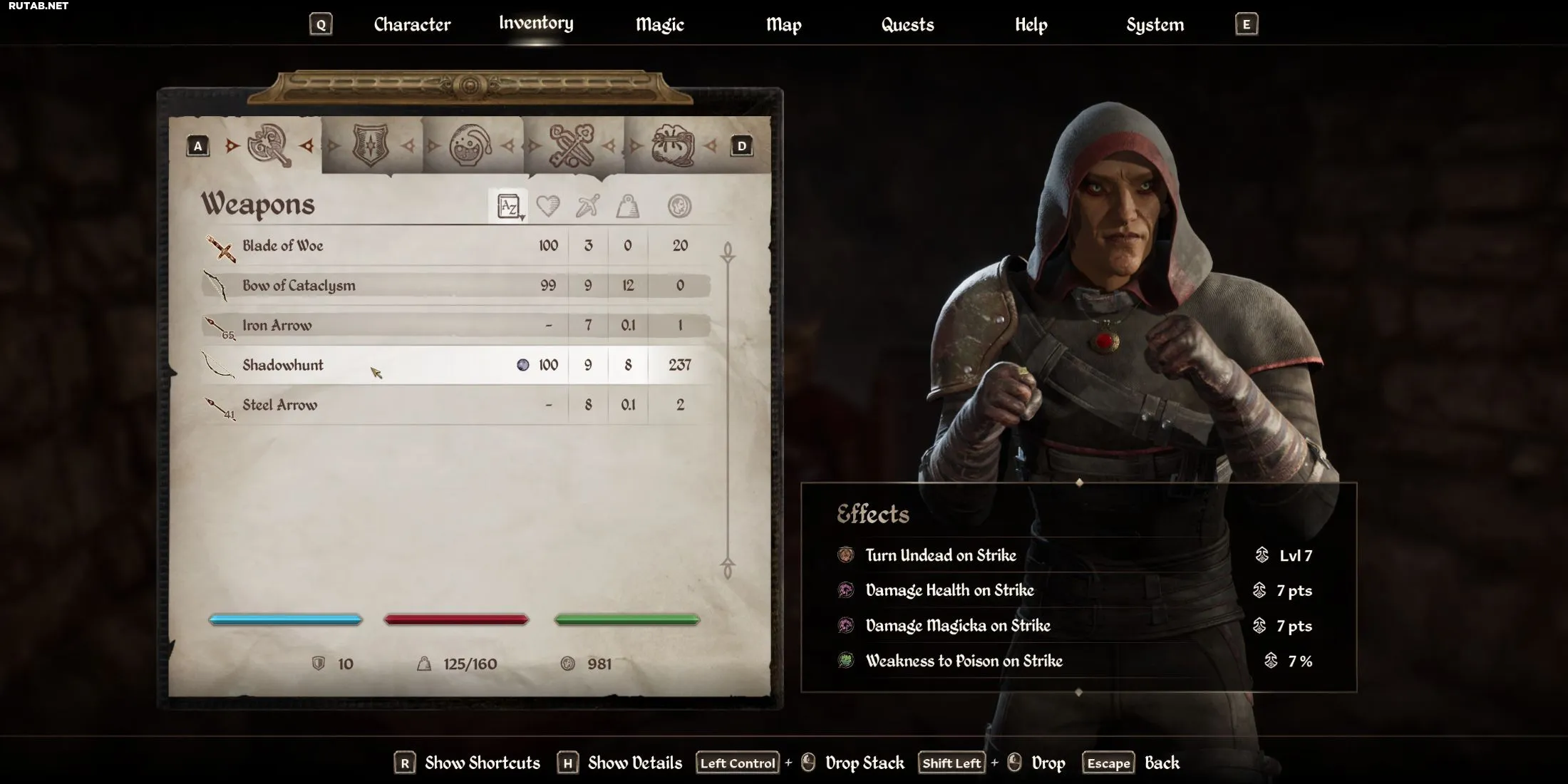Open the Potions category flask icon
The width and height of the screenshot is (1568, 784).
pos(470,145)
